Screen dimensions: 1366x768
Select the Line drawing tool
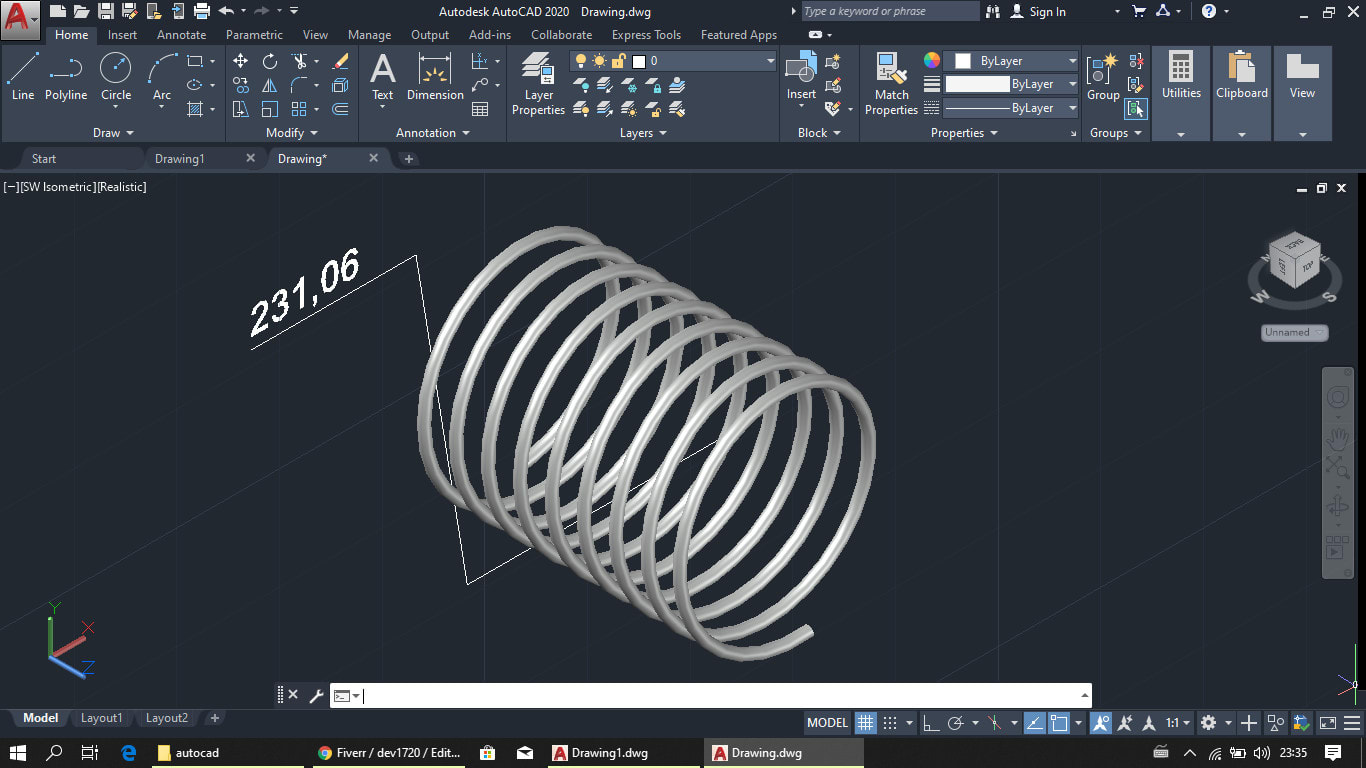point(23,77)
